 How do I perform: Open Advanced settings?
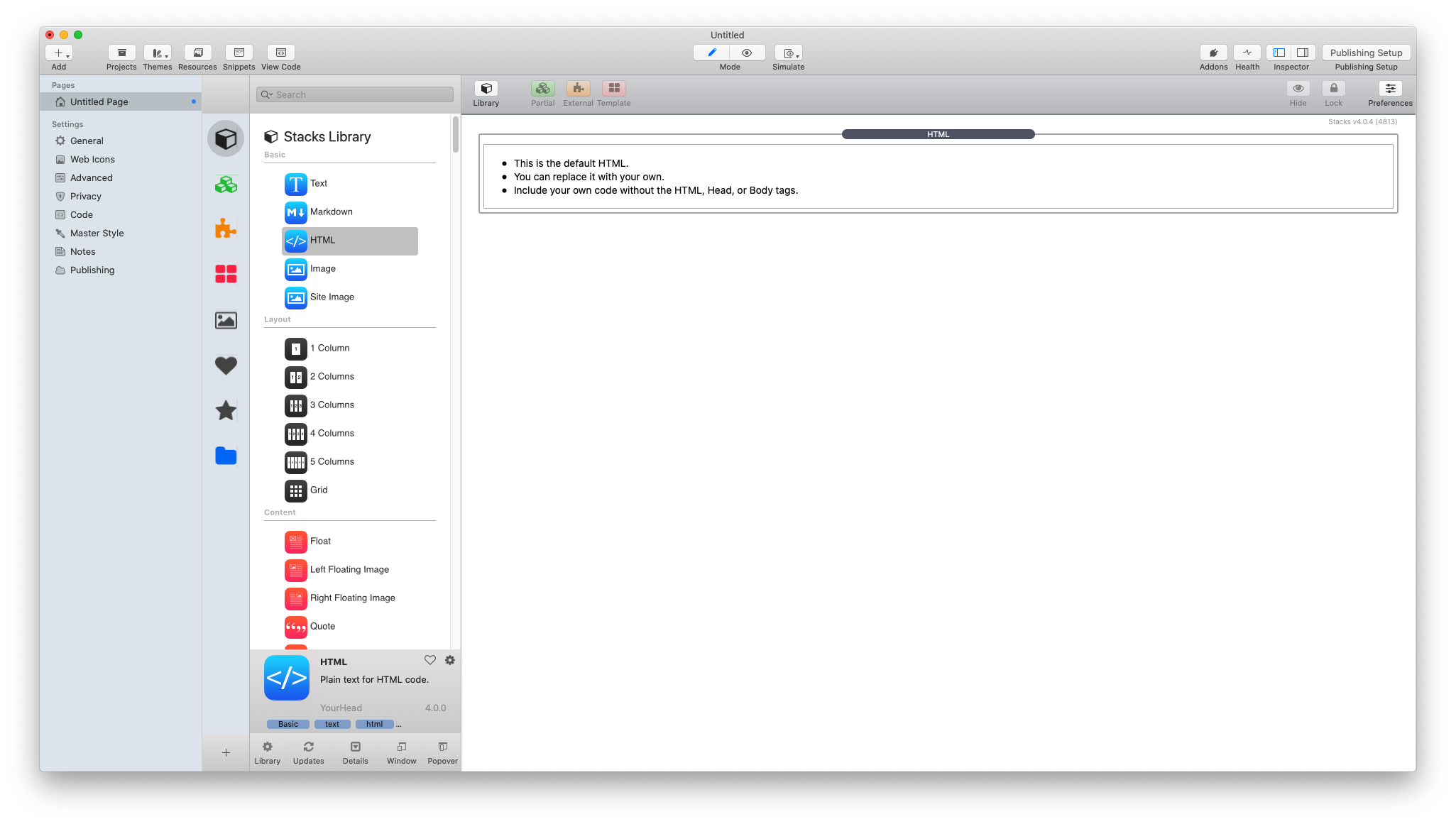(x=121, y=177)
